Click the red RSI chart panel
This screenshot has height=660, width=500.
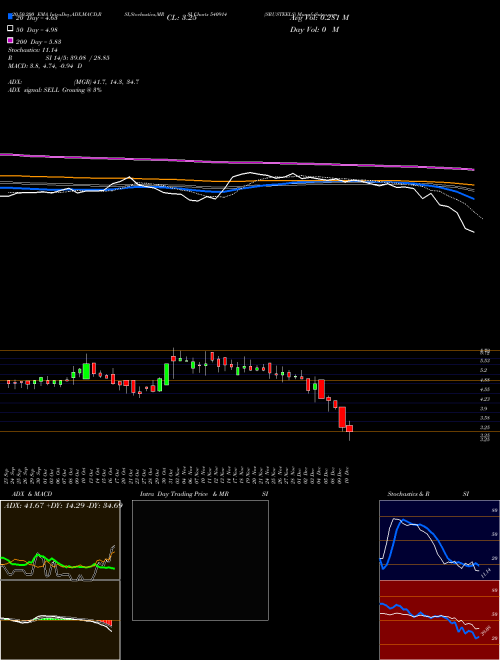pyautogui.click(x=439, y=620)
